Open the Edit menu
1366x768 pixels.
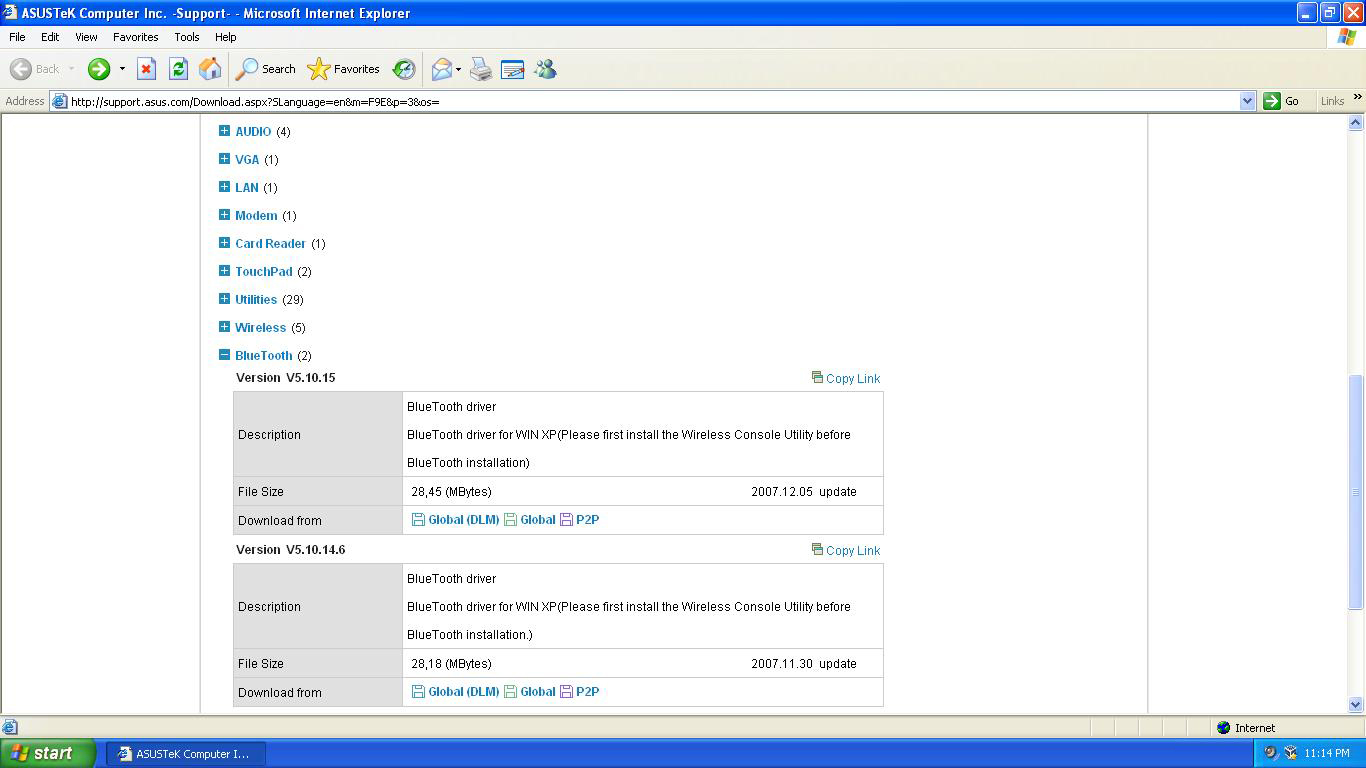point(50,37)
